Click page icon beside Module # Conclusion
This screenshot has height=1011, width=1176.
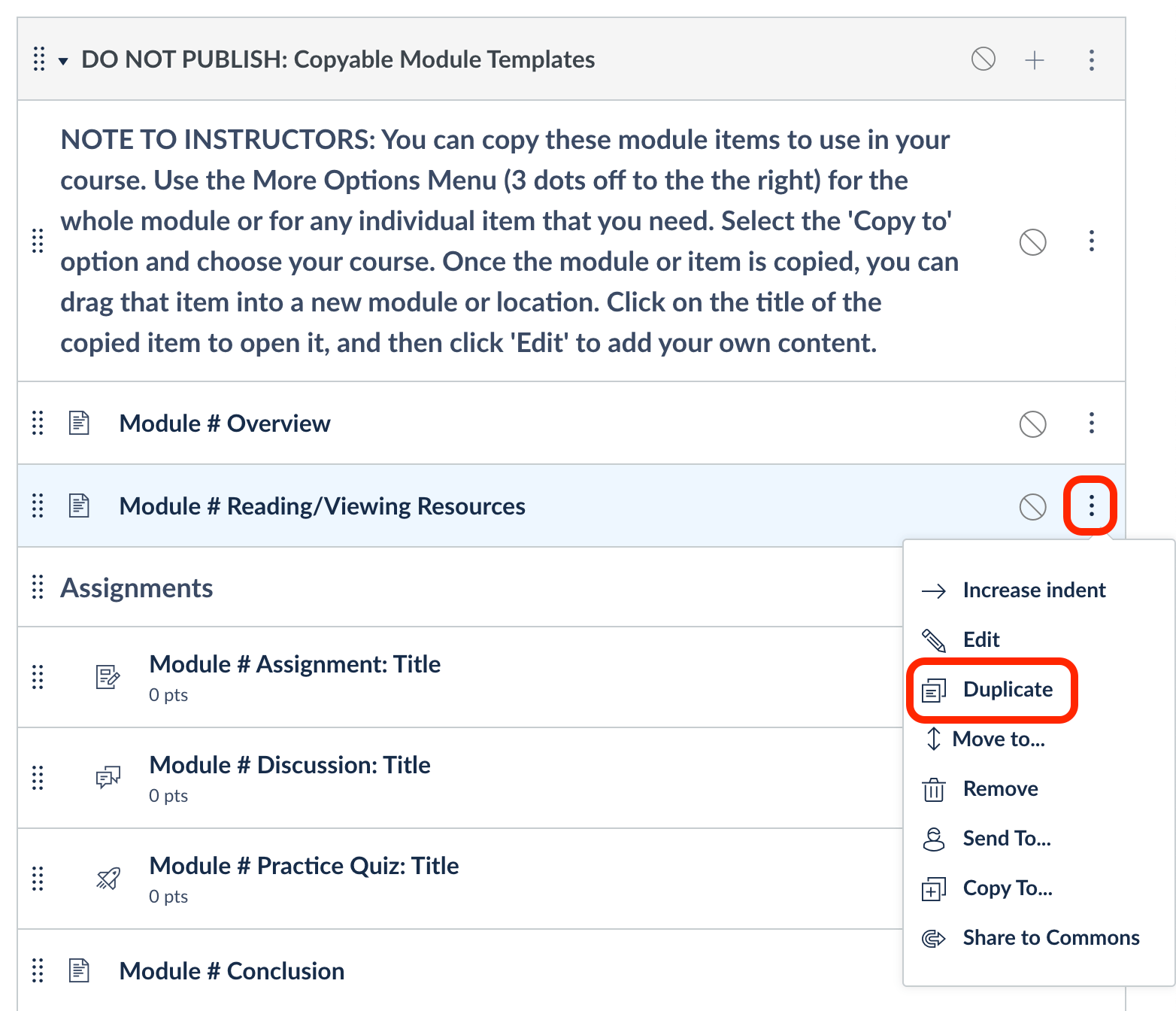pyautogui.click(x=79, y=970)
